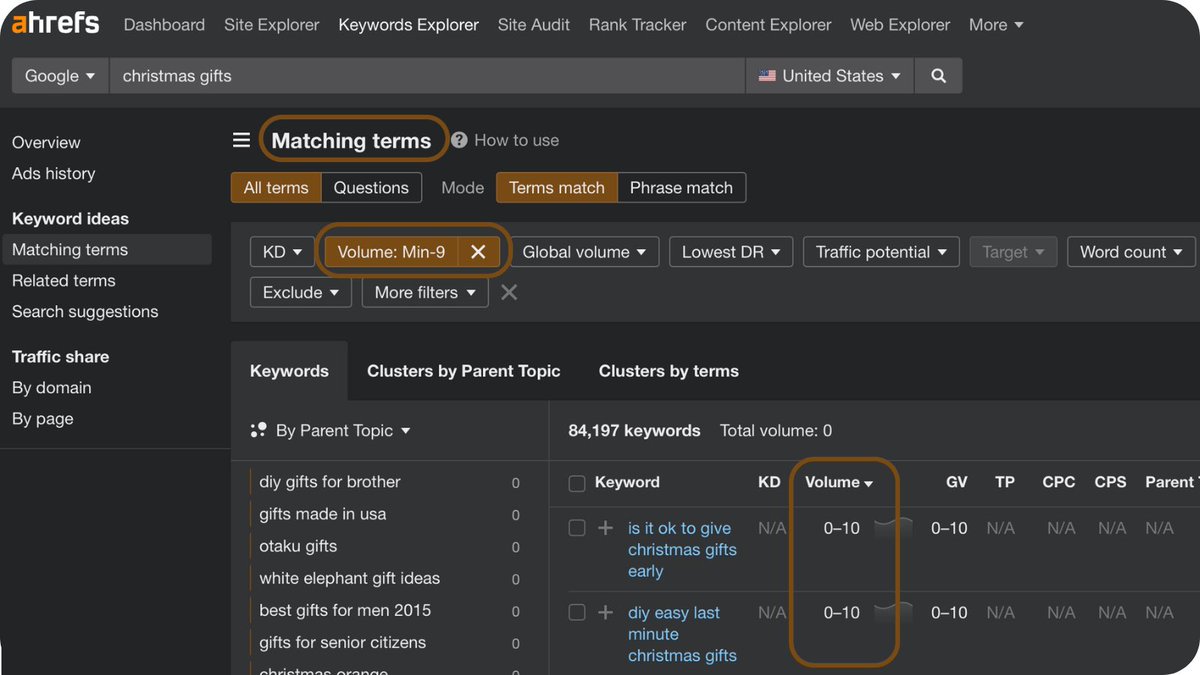Open the Exclude filter dropdown

[x=300, y=292]
